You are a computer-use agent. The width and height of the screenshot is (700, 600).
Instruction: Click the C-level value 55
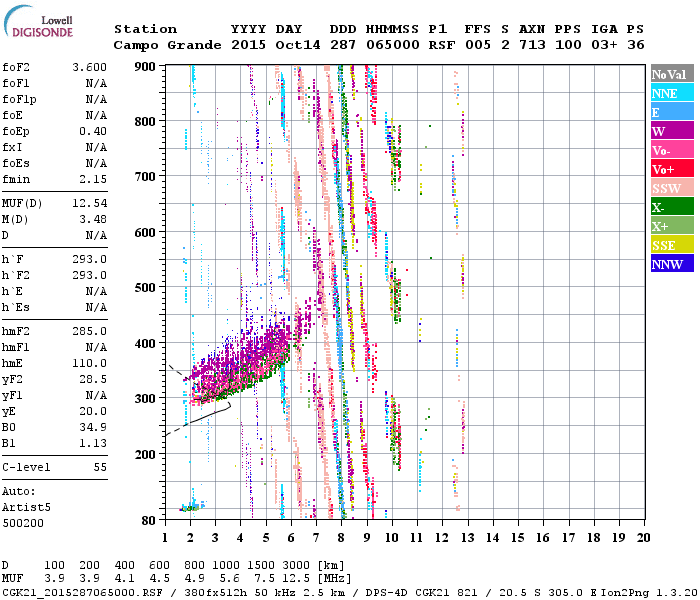pos(100,467)
